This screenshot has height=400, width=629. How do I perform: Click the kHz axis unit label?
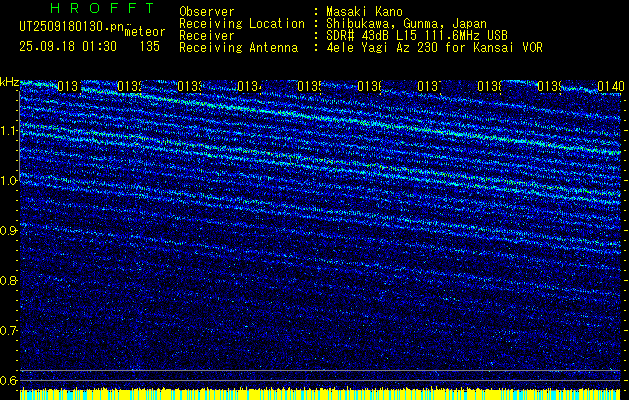[x=10, y=80]
